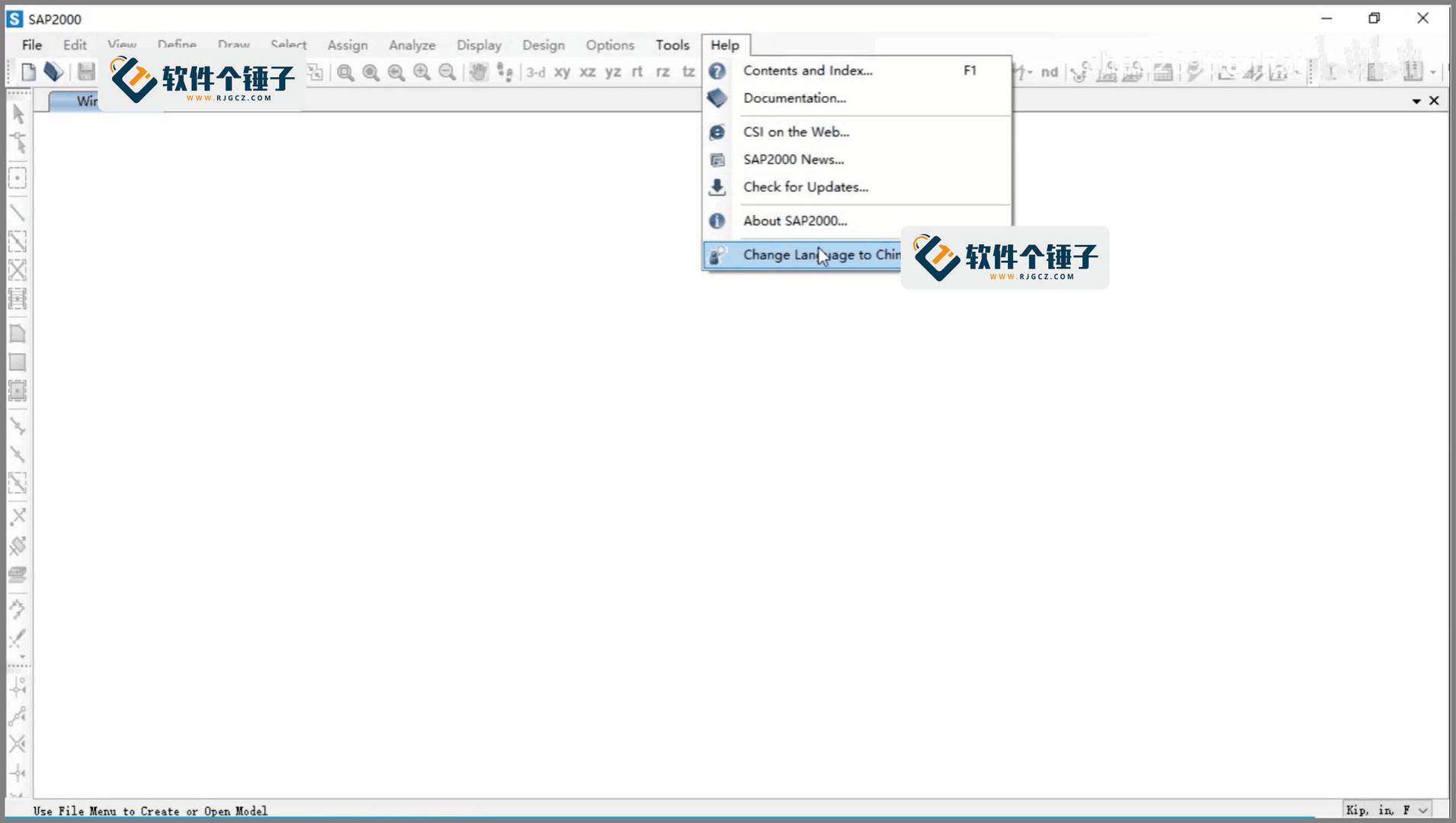Click the footsteps walk-through view icon
The height and width of the screenshot is (823, 1456).
(505, 72)
